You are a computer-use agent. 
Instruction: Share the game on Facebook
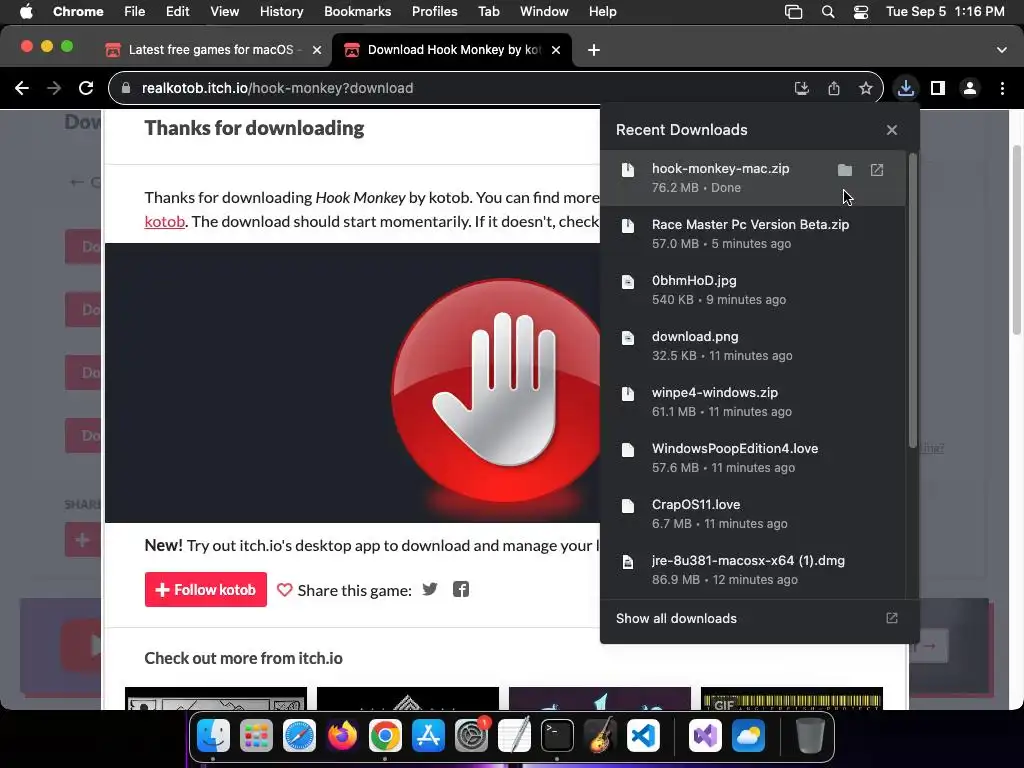pyautogui.click(x=461, y=590)
